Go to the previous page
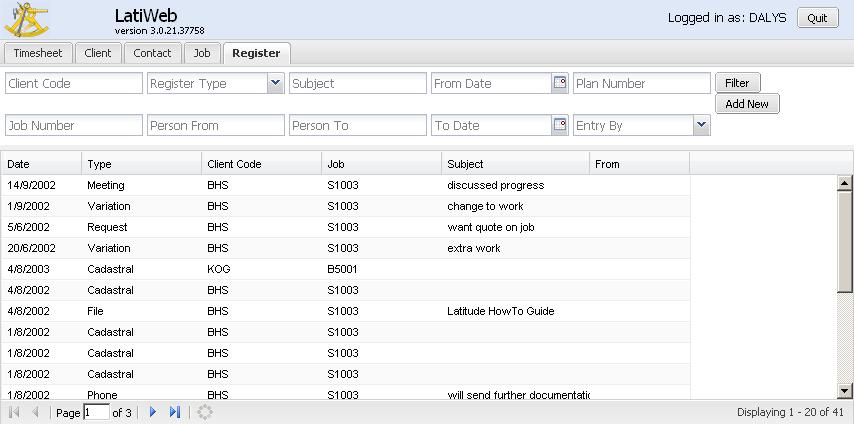The height and width of the screenshot is (424, 854). (36, 412)
